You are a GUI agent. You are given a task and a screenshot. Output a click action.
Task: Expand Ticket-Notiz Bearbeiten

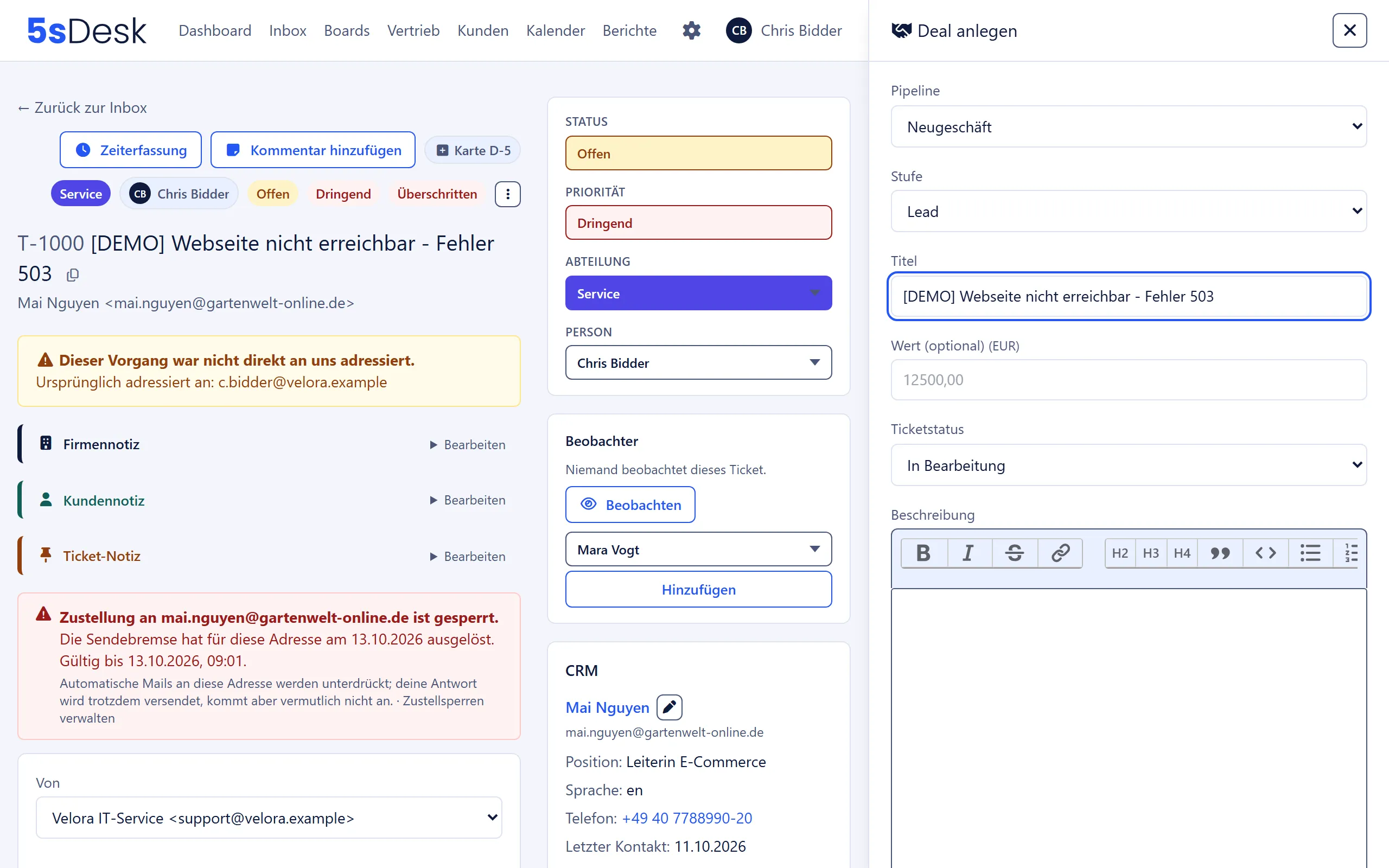467,556
